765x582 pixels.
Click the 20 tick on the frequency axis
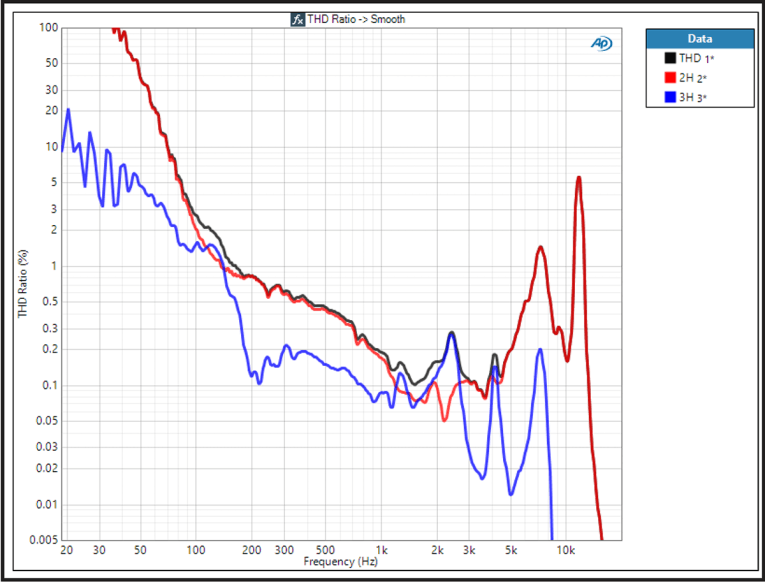pos(66,551)
